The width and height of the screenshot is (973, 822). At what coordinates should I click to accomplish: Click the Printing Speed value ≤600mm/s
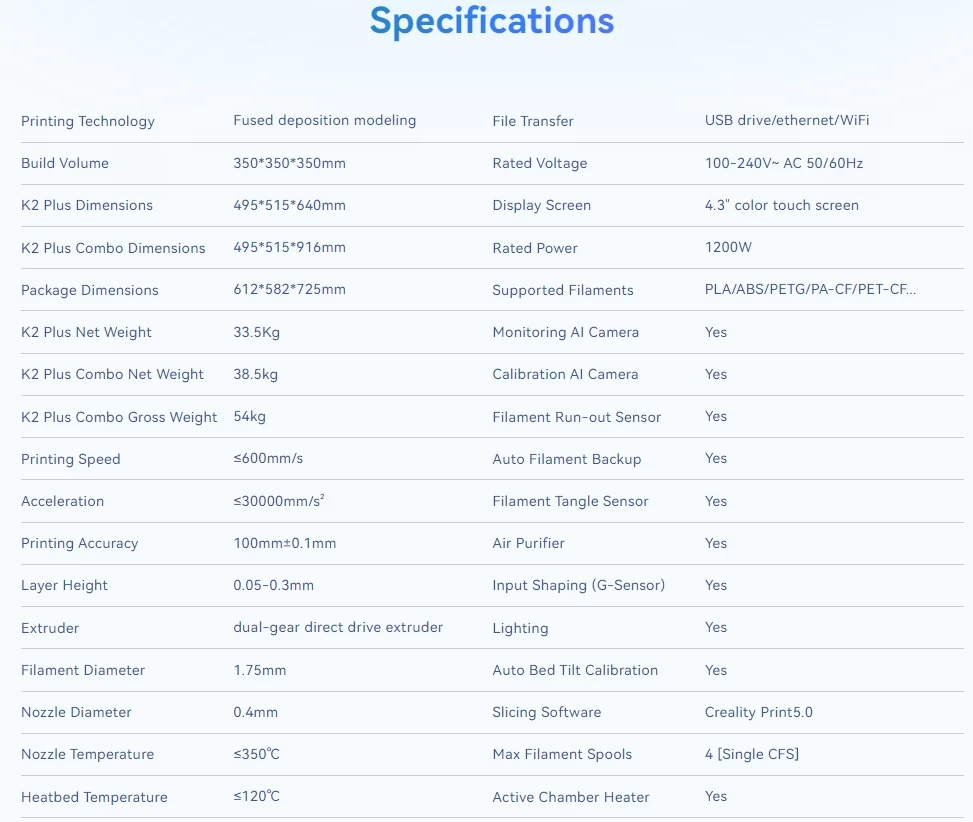pyautogui.click(x=268, y=459)
